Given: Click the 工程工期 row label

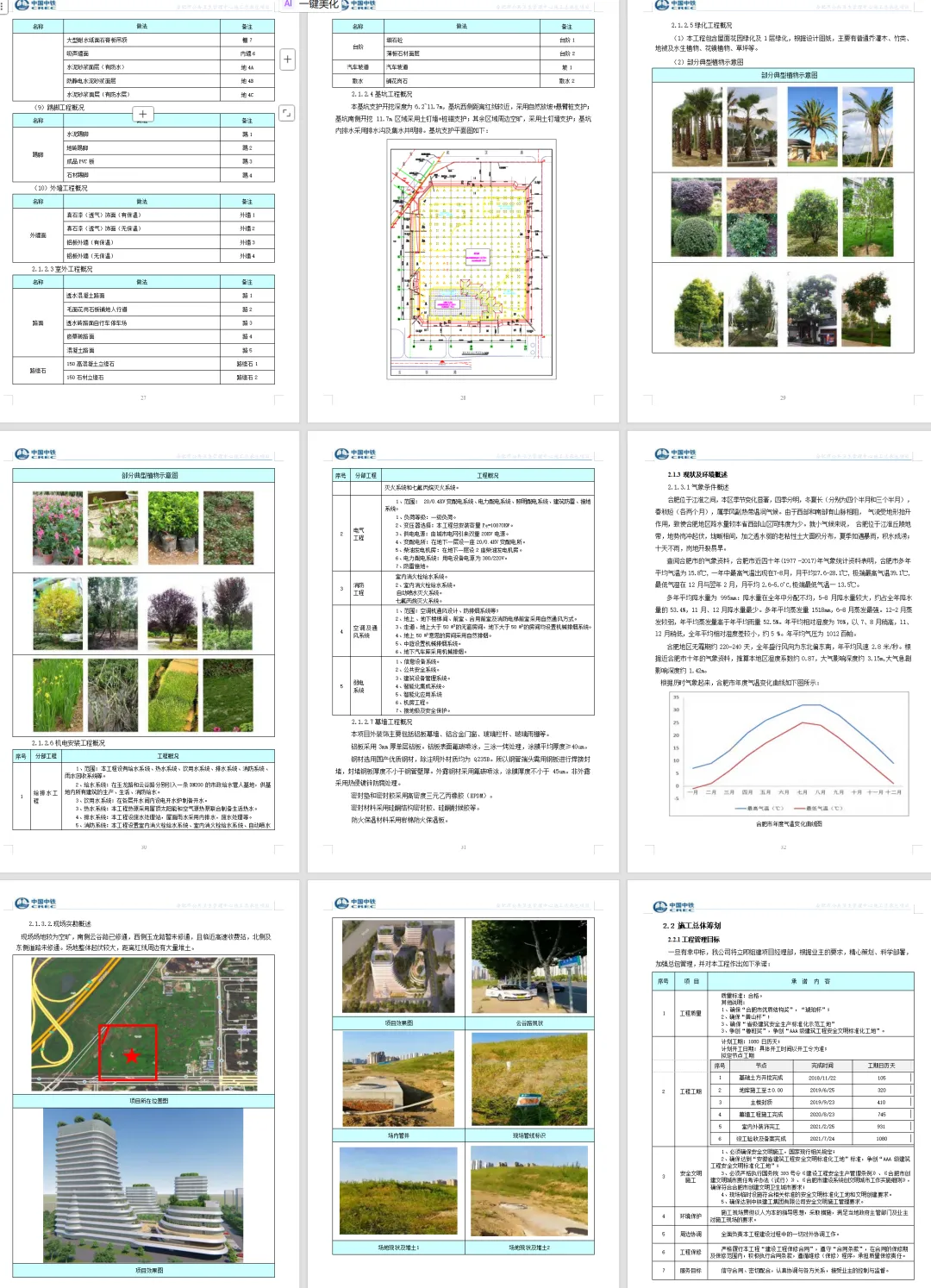Looking at the screenshot, I should [690, 1091].
